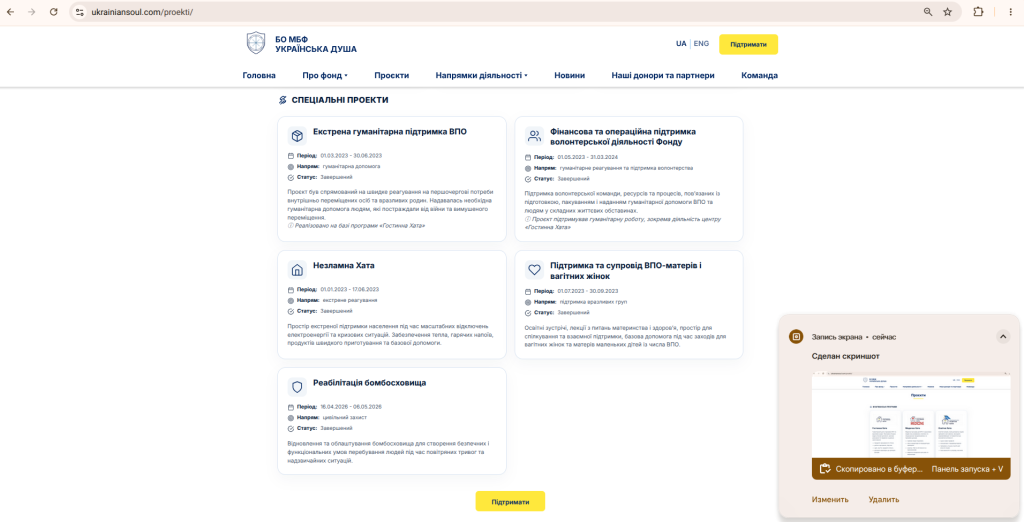The image size is (1024, 522).
Task: Select the UA language option
Action: [681, 44]
